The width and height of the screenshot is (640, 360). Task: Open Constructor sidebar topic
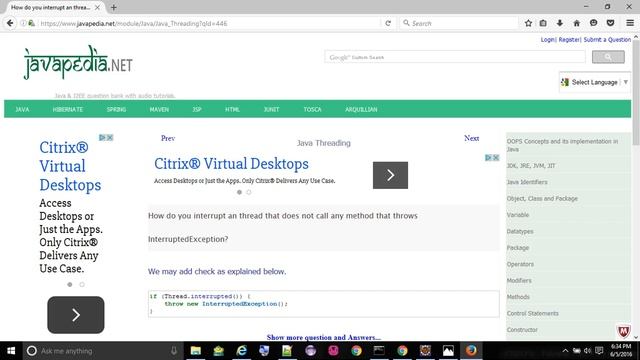click(x=522, y=329)
